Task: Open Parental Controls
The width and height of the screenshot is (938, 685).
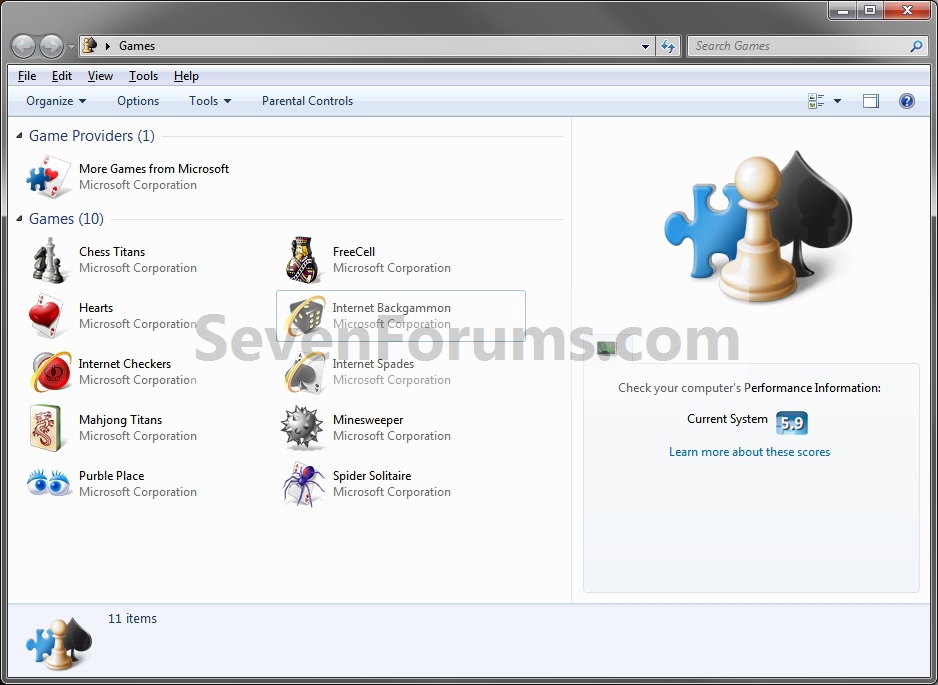Action: click(307, 101)
